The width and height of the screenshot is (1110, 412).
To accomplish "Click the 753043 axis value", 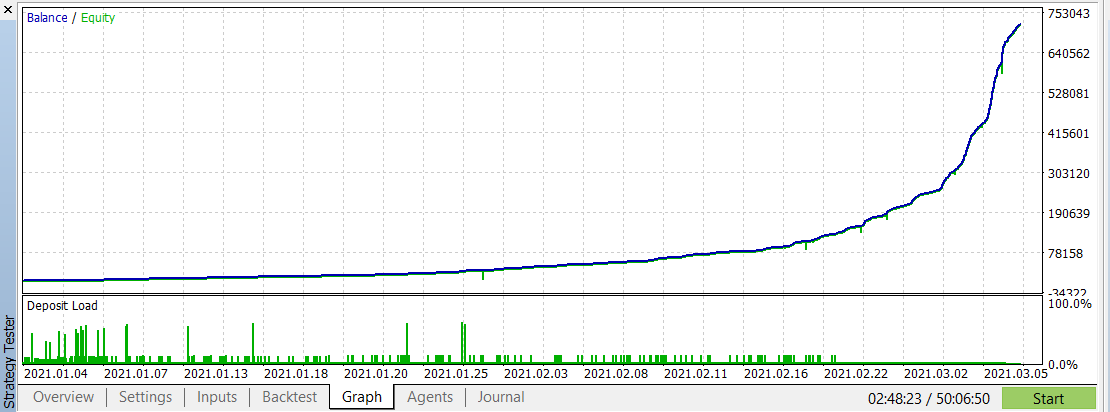I will pos(1069,13).
